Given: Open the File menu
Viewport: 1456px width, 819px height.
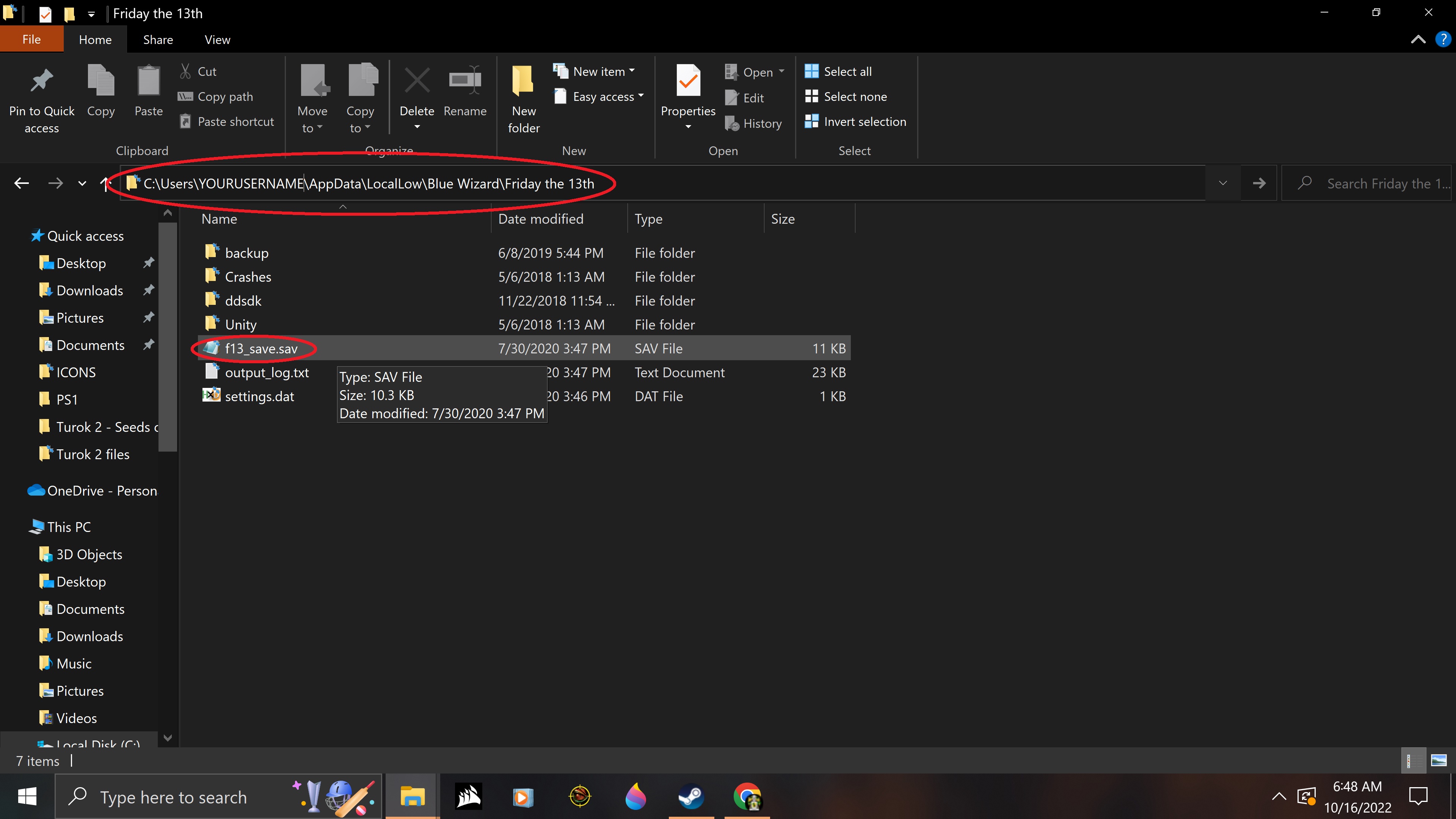Looking at the screenshot, I should click(31, 39).
